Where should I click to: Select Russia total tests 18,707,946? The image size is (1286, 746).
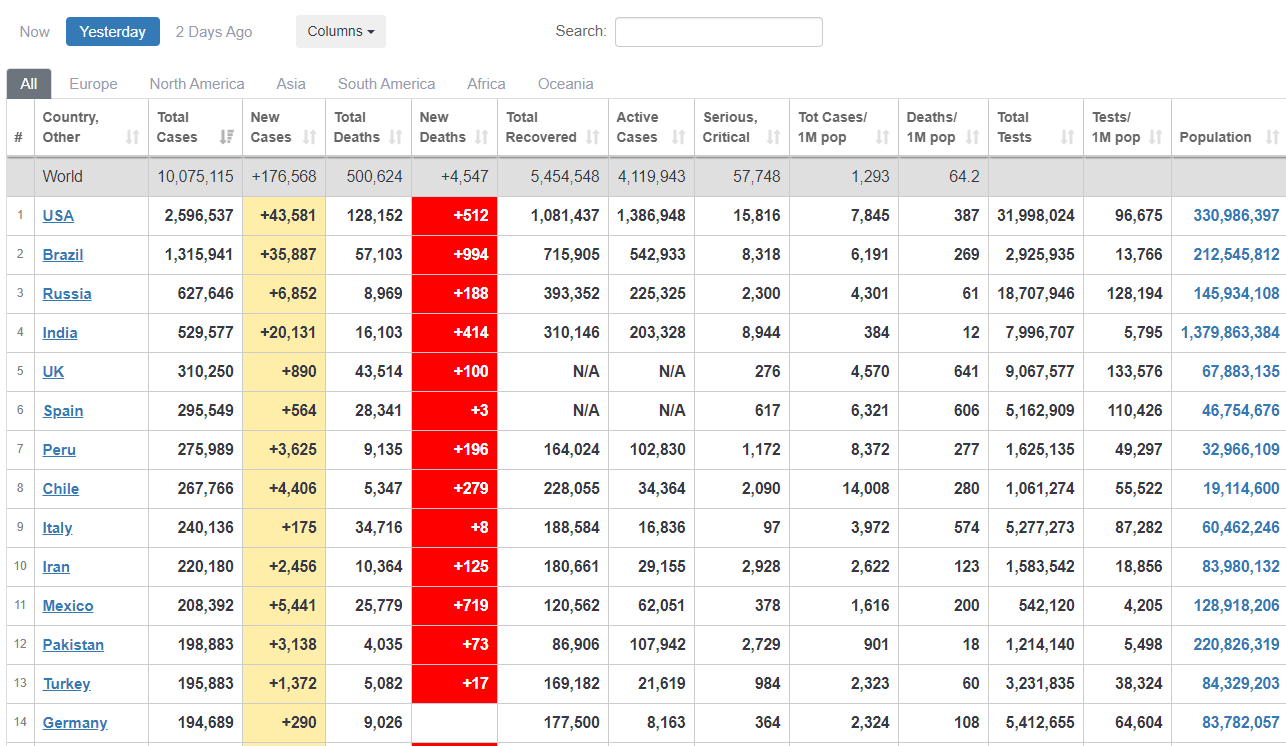point(1035,294)
